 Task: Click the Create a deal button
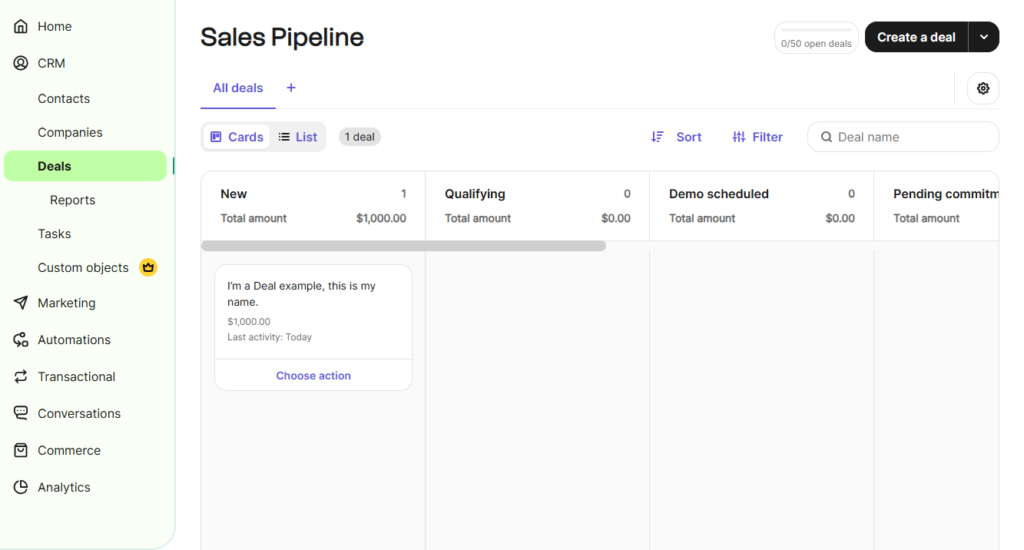pos(916,37)
